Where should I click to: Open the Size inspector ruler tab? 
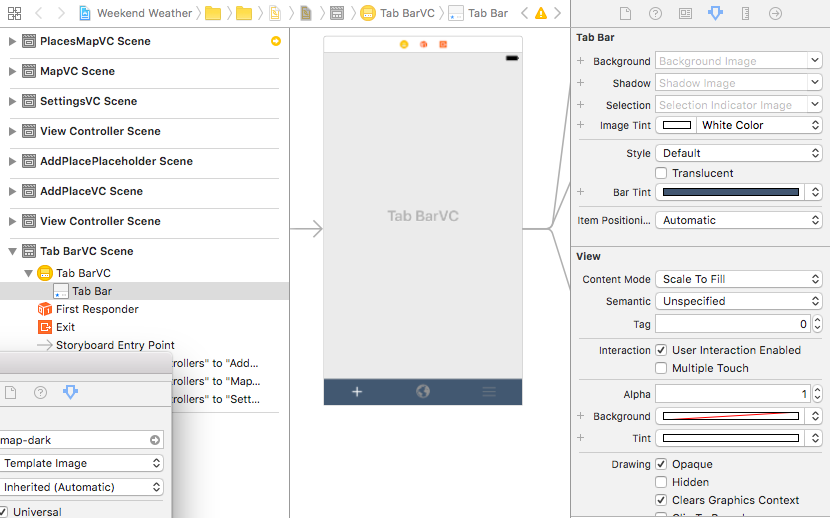(x=745, y=13)
